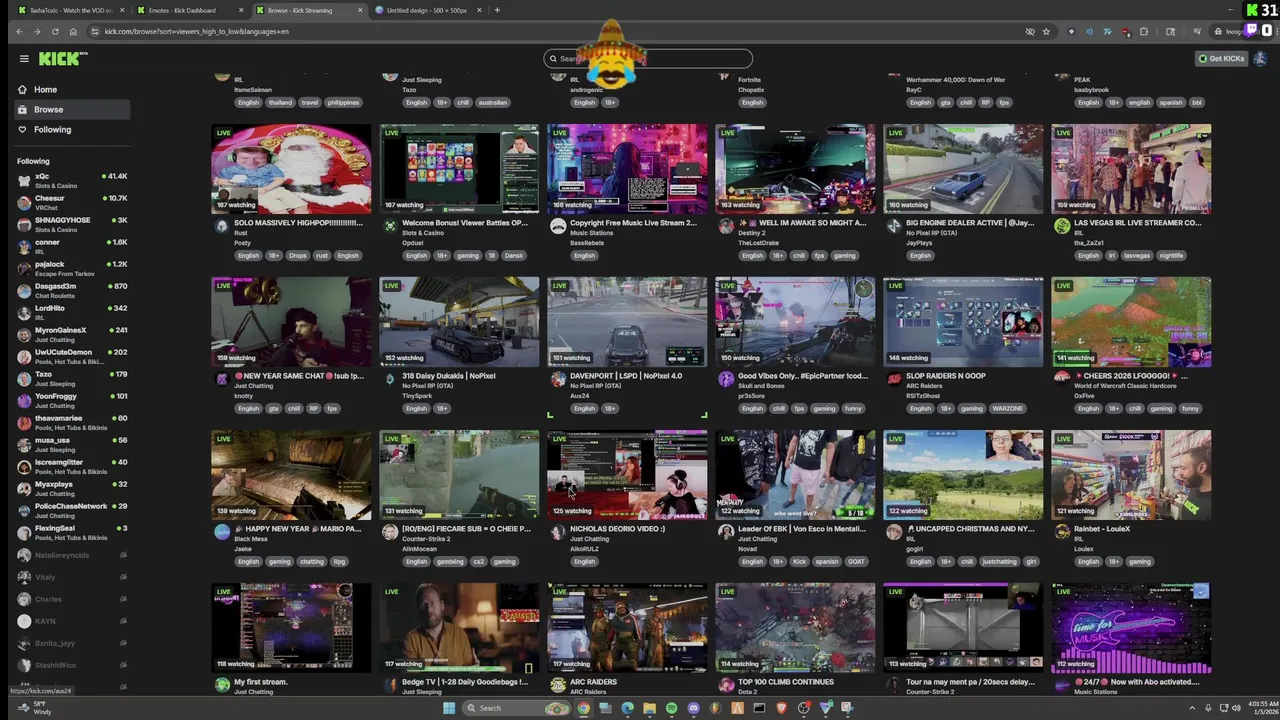The width and height of the screenshot is (1280, 720).
Task: Open Chrome from the taskbar
Action: click(x=583, y=708)
